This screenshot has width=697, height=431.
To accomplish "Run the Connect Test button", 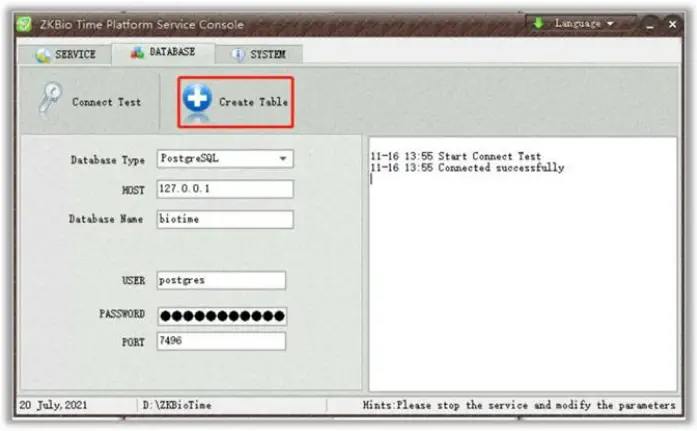I will pos(90,102).
